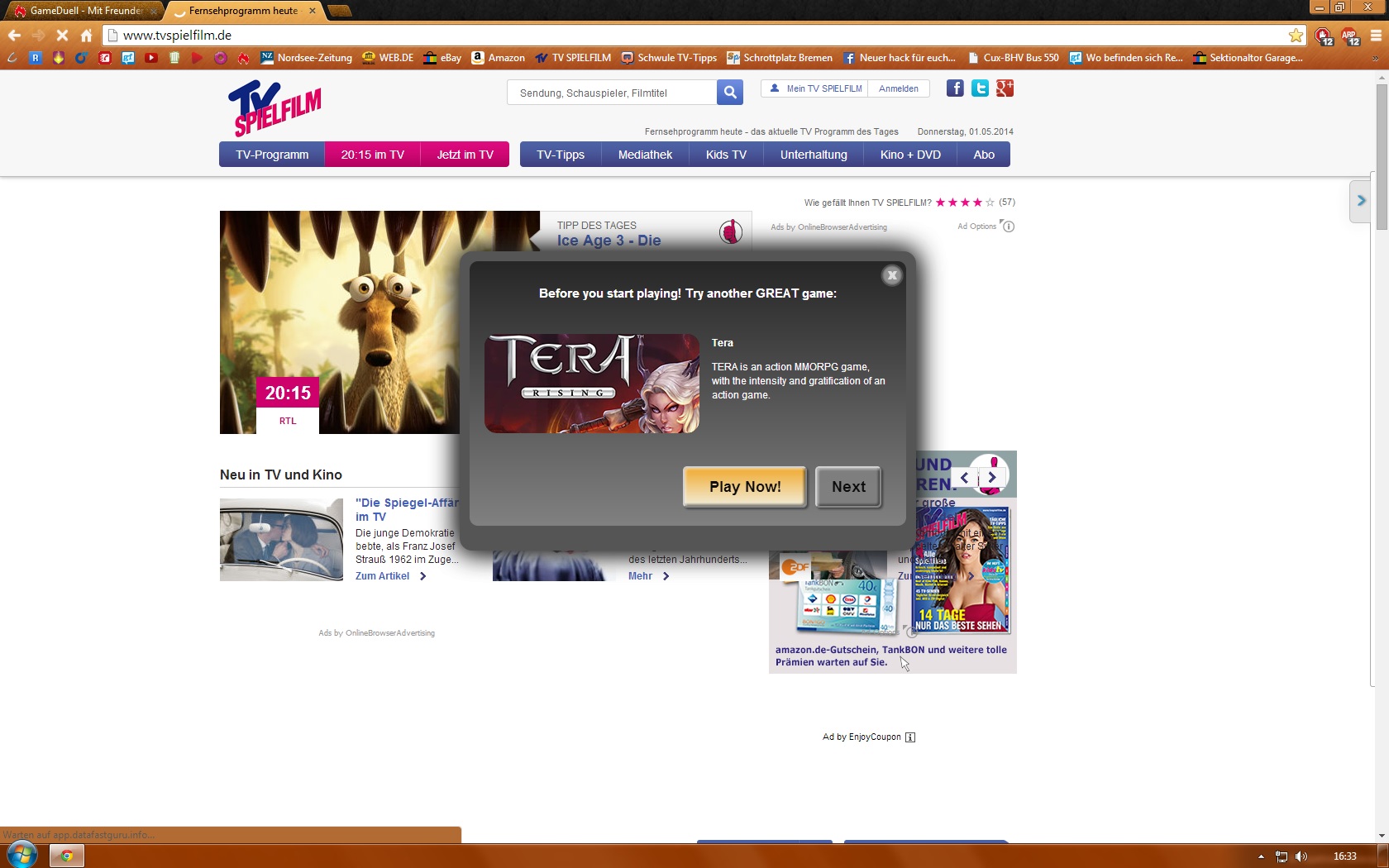Open the 20:15 im TV menu
The height and width of the screenshot is (868, 1389).
click(373, 155)
